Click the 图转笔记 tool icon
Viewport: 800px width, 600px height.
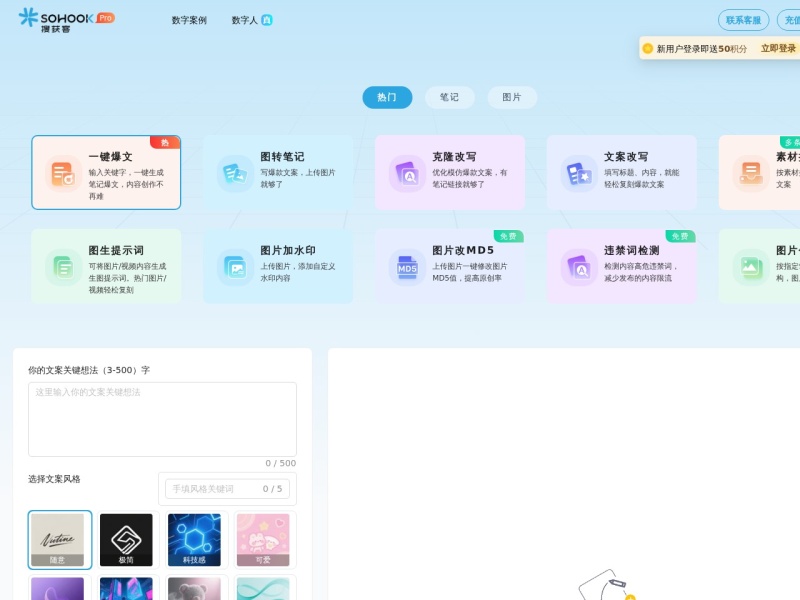pos(235,172)
